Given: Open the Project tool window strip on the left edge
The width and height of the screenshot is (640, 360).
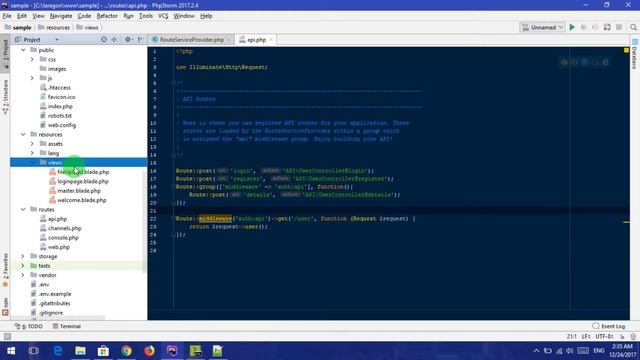Looking at the screenshot, I should [x=5, y=54].
